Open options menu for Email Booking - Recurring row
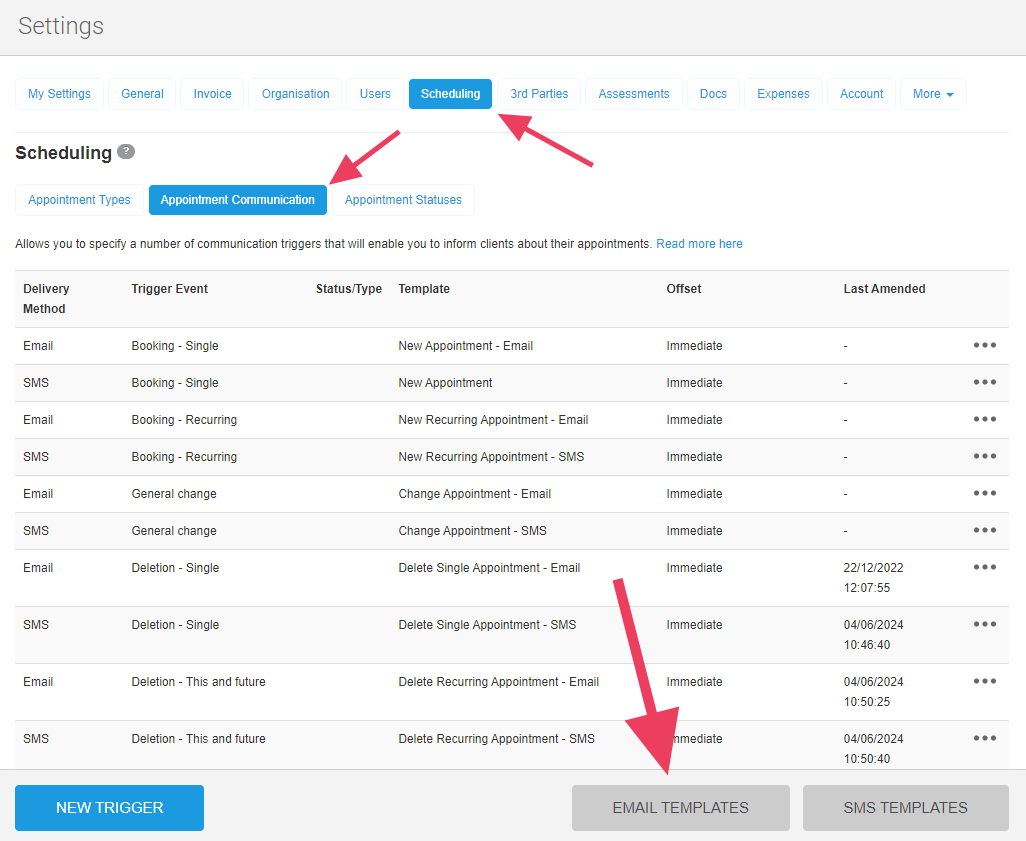 click(x=984, y=419)
